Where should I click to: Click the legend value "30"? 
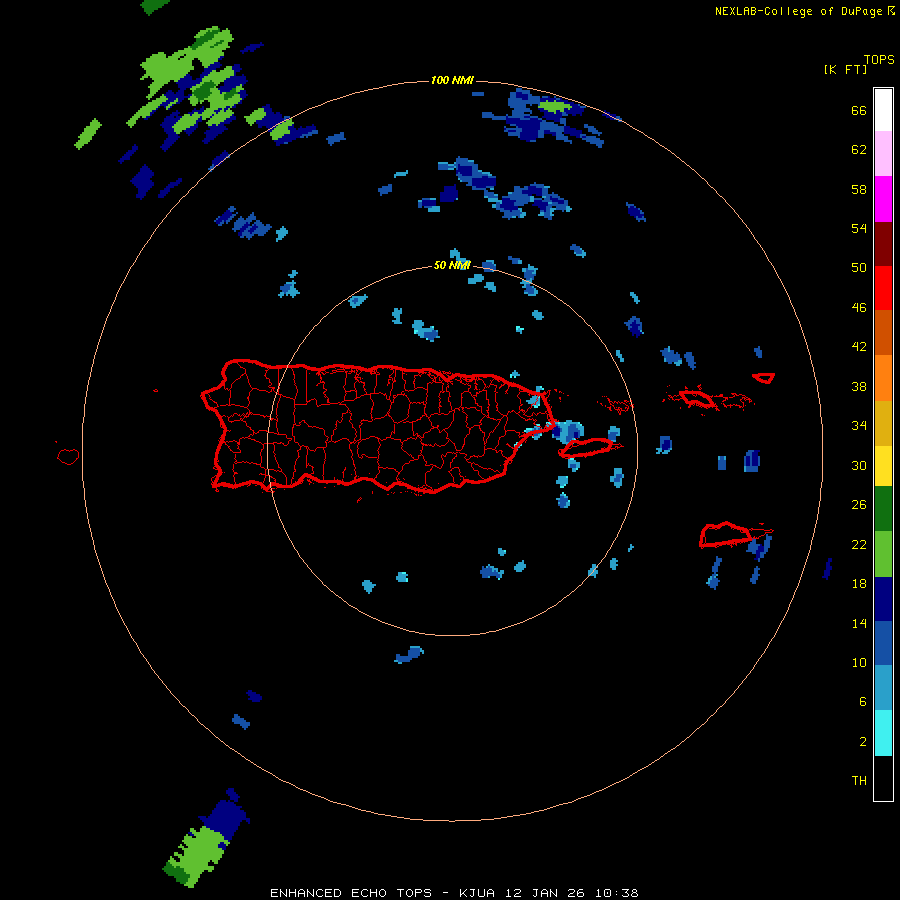click(x=859, y=465)
